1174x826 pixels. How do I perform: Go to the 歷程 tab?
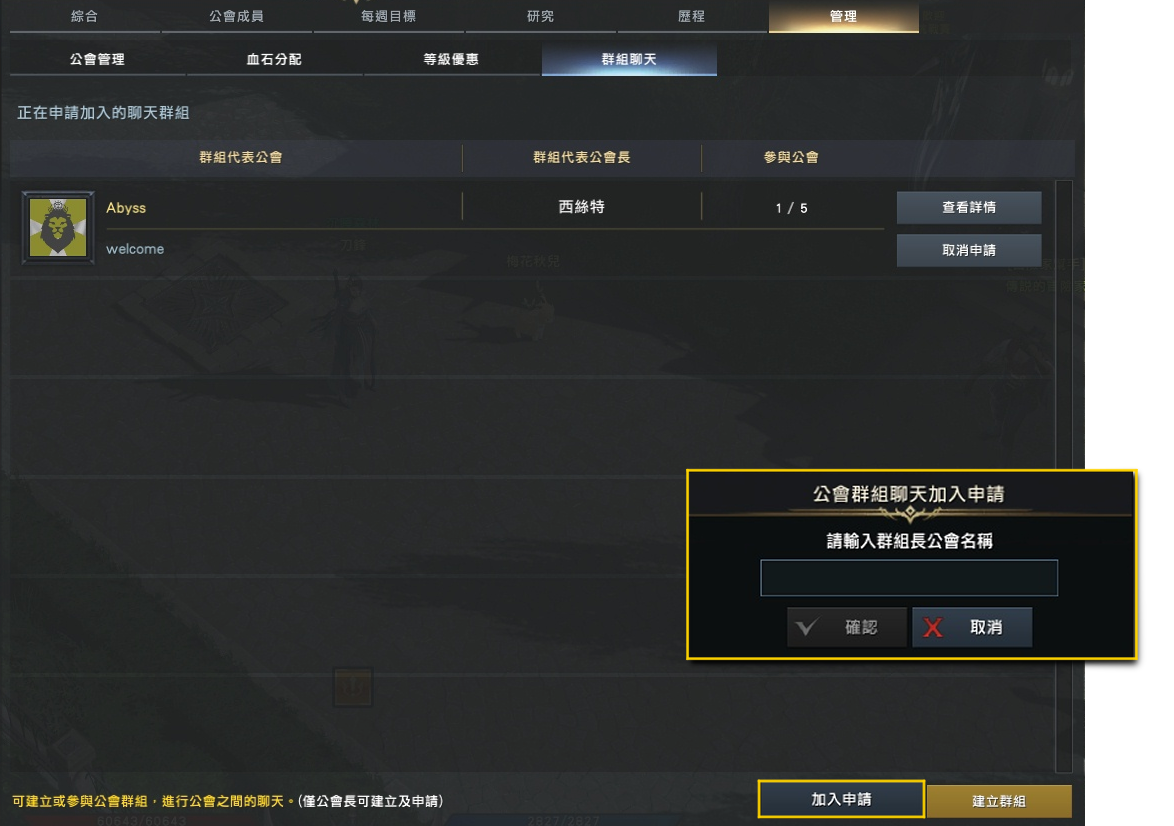tap(692, 16)
